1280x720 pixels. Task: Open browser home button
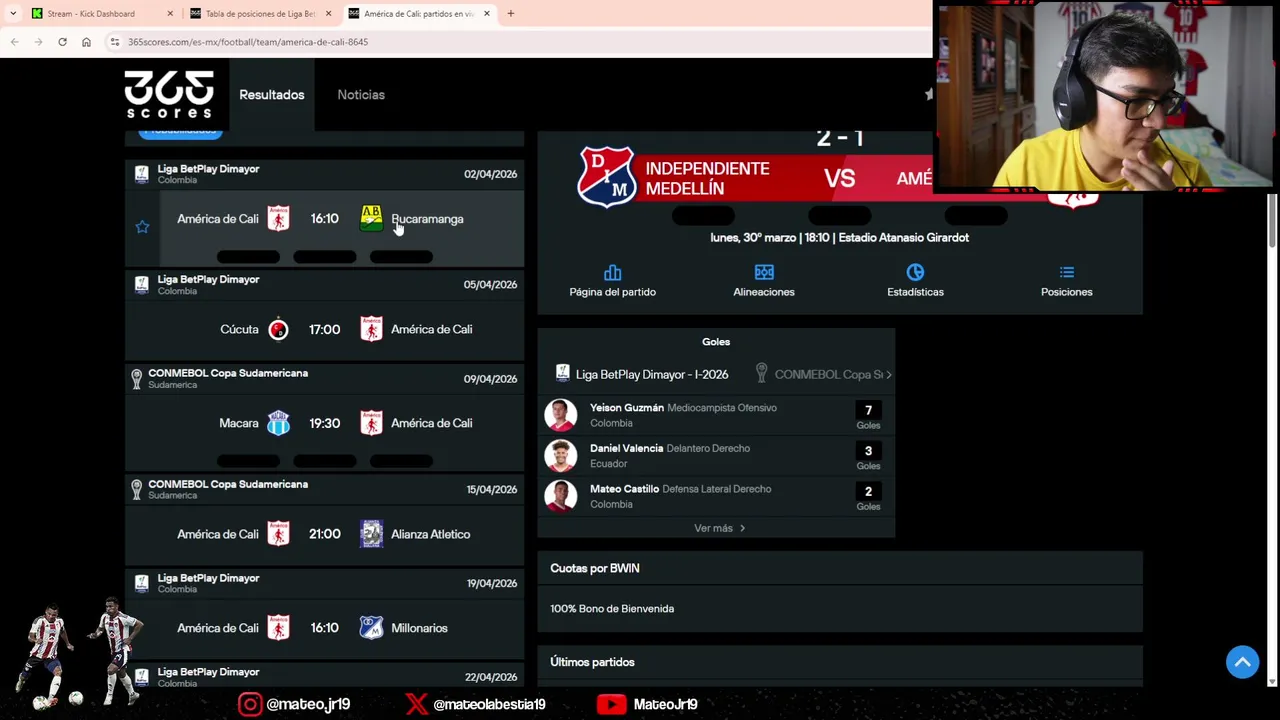pyautogui.click(x=86, y=42)
